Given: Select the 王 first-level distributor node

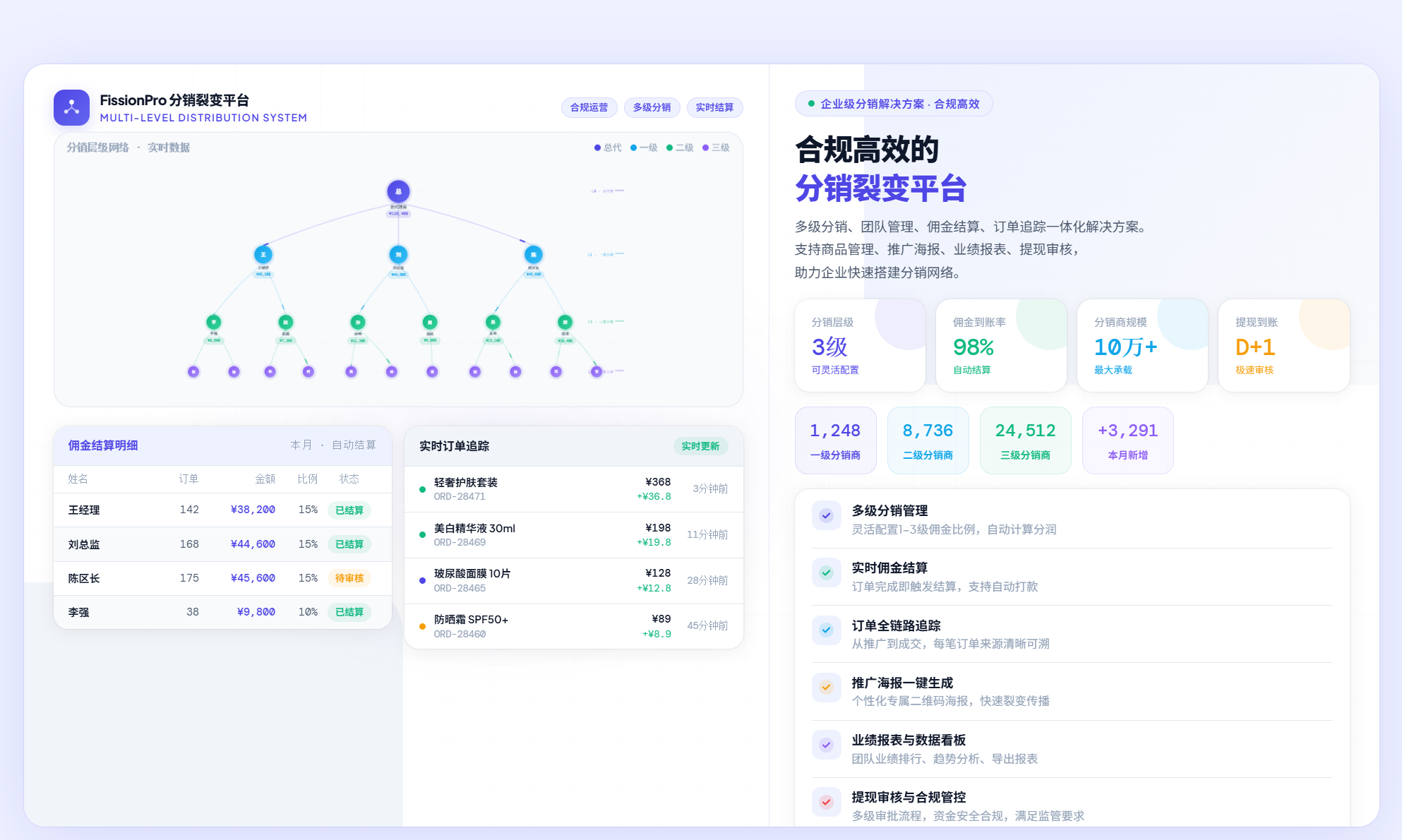Looking at the screenshot, I should 263,254.
